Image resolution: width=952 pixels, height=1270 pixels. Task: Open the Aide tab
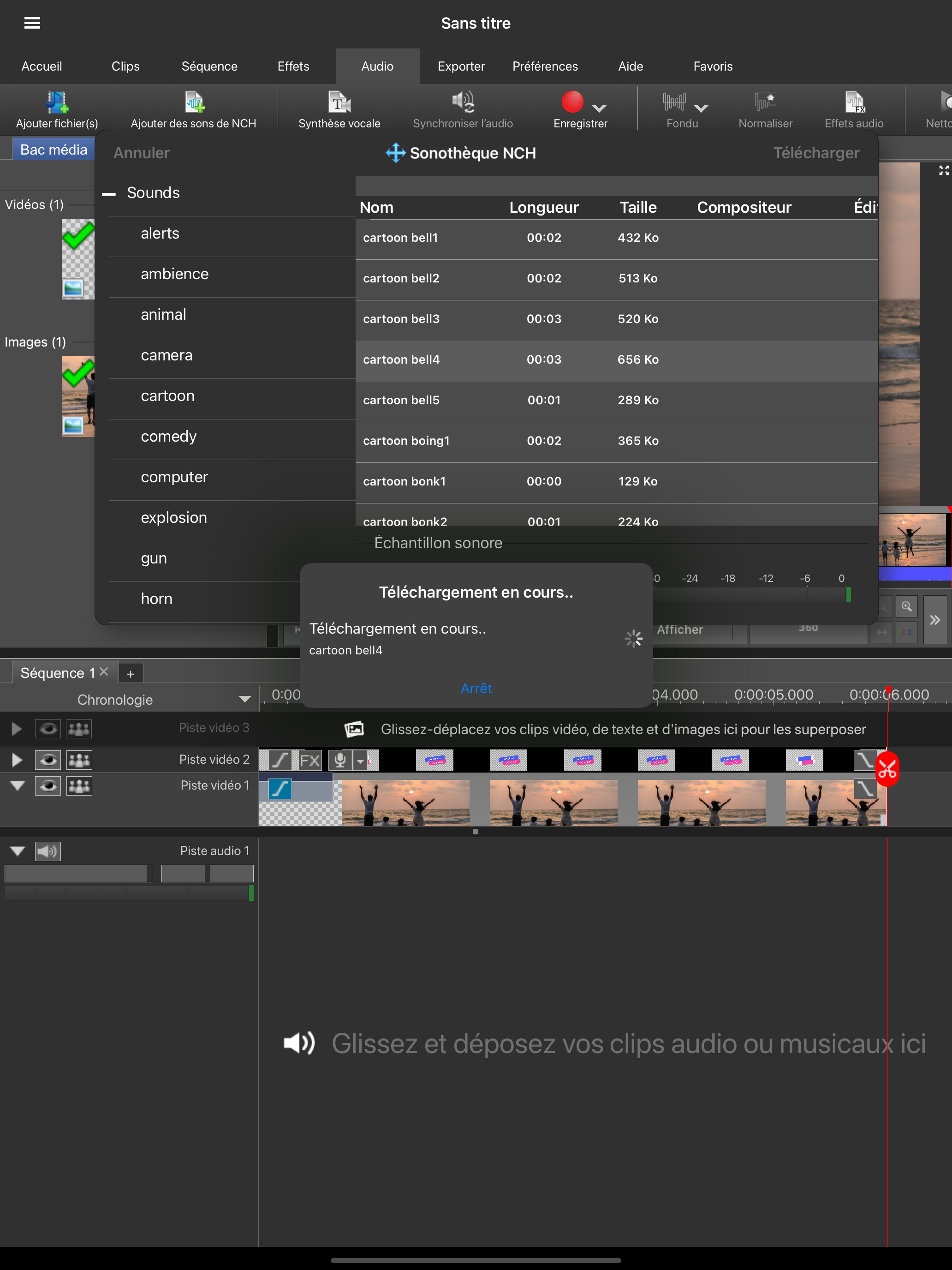(x=631, y=66)
